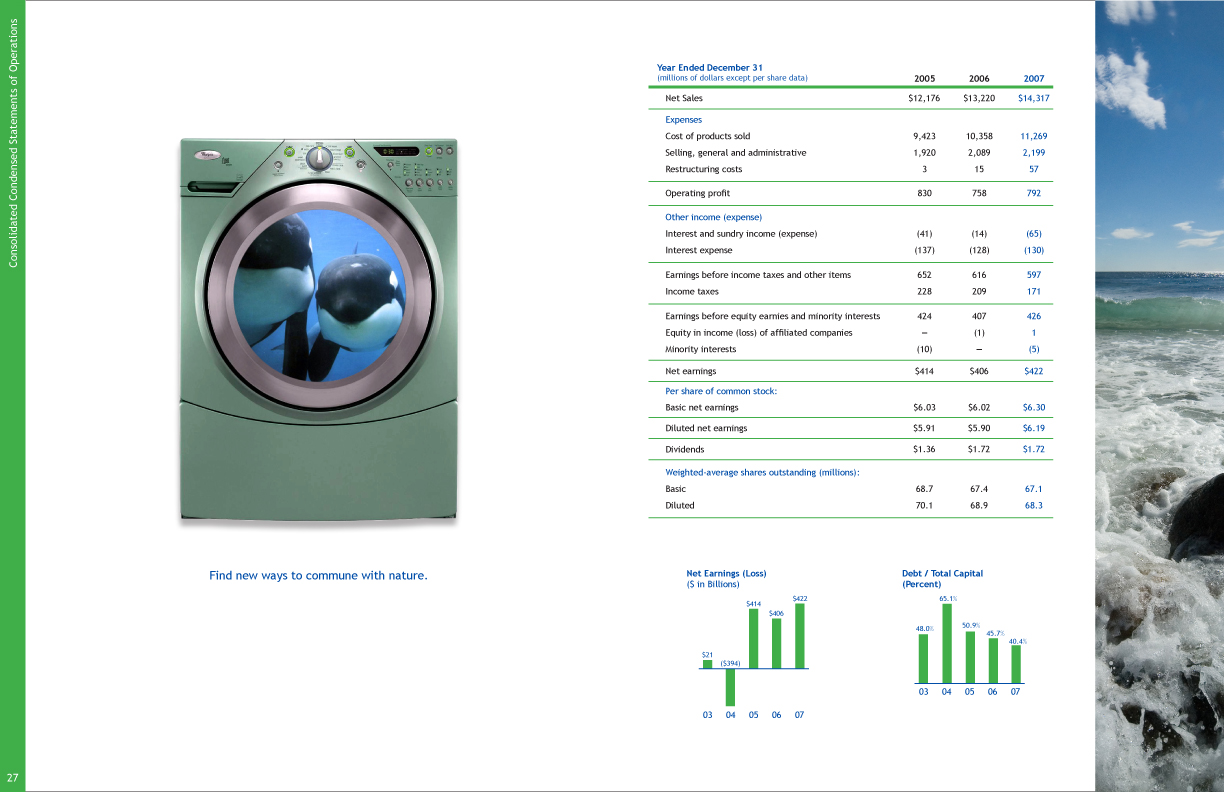Screen dimensions: 1224x792
Task: Click the page number 27
Action: click(x=13, y=778)
